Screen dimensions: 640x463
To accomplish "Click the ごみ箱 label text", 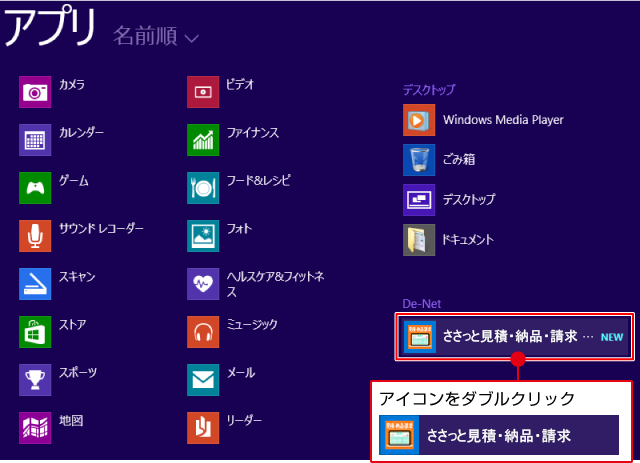I will click(459, 160).
